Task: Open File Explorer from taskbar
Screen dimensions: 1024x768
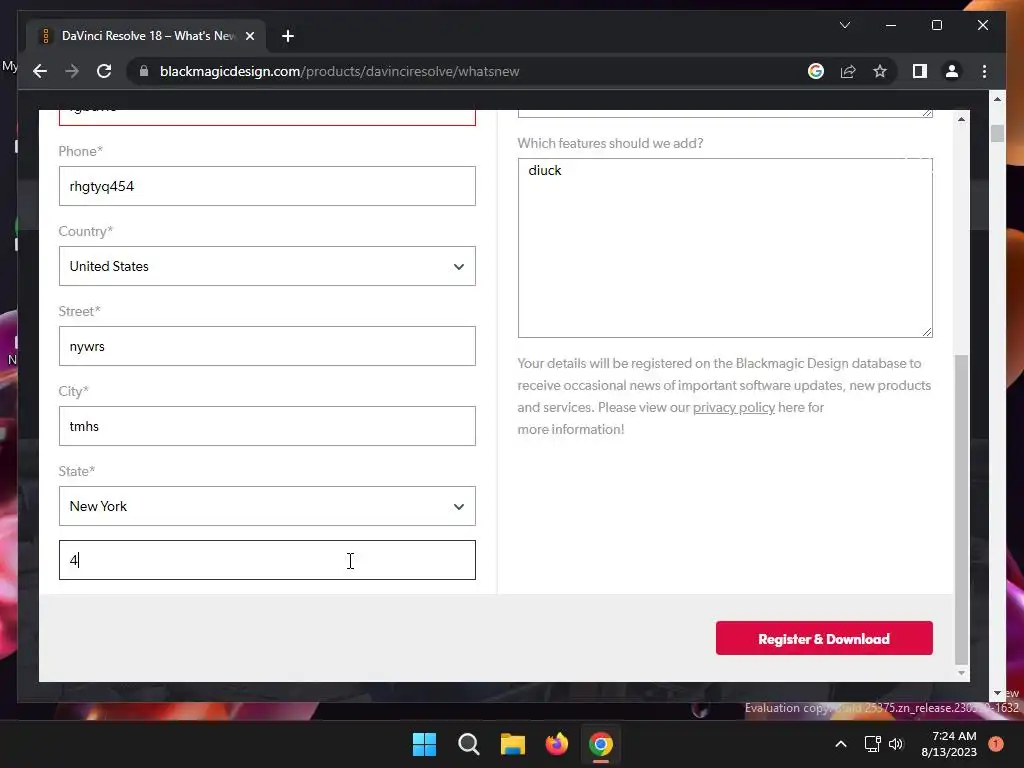Action: coord(513,744)
